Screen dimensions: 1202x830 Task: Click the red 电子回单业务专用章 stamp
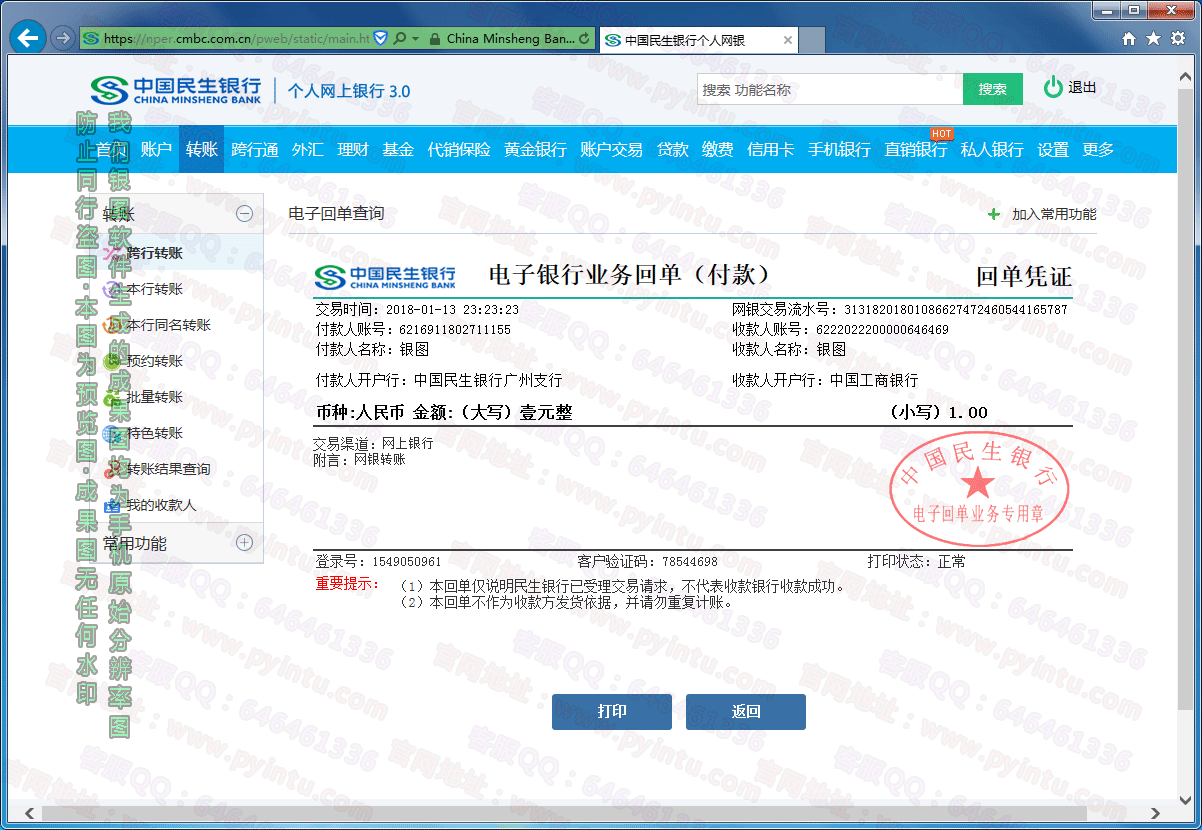pos(979,487)
